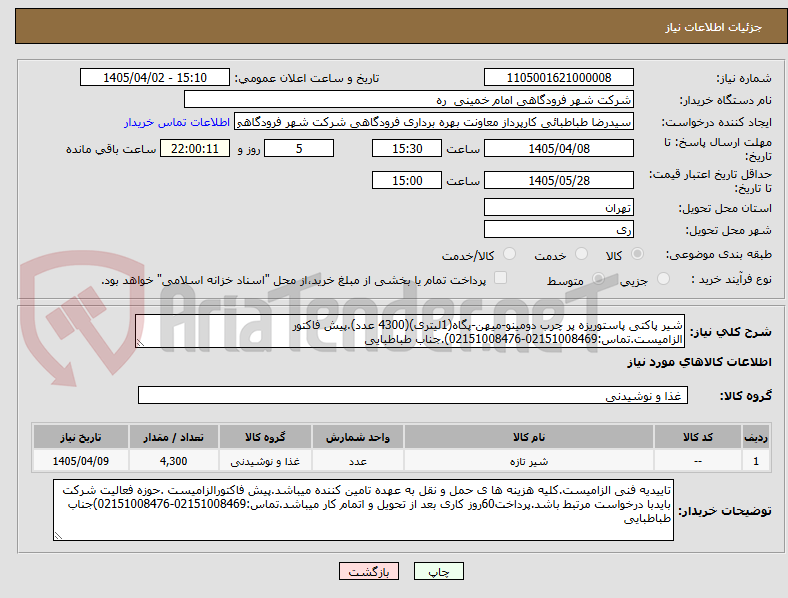
Task: Select the خدمت radio button
Action: pos(581,254)
